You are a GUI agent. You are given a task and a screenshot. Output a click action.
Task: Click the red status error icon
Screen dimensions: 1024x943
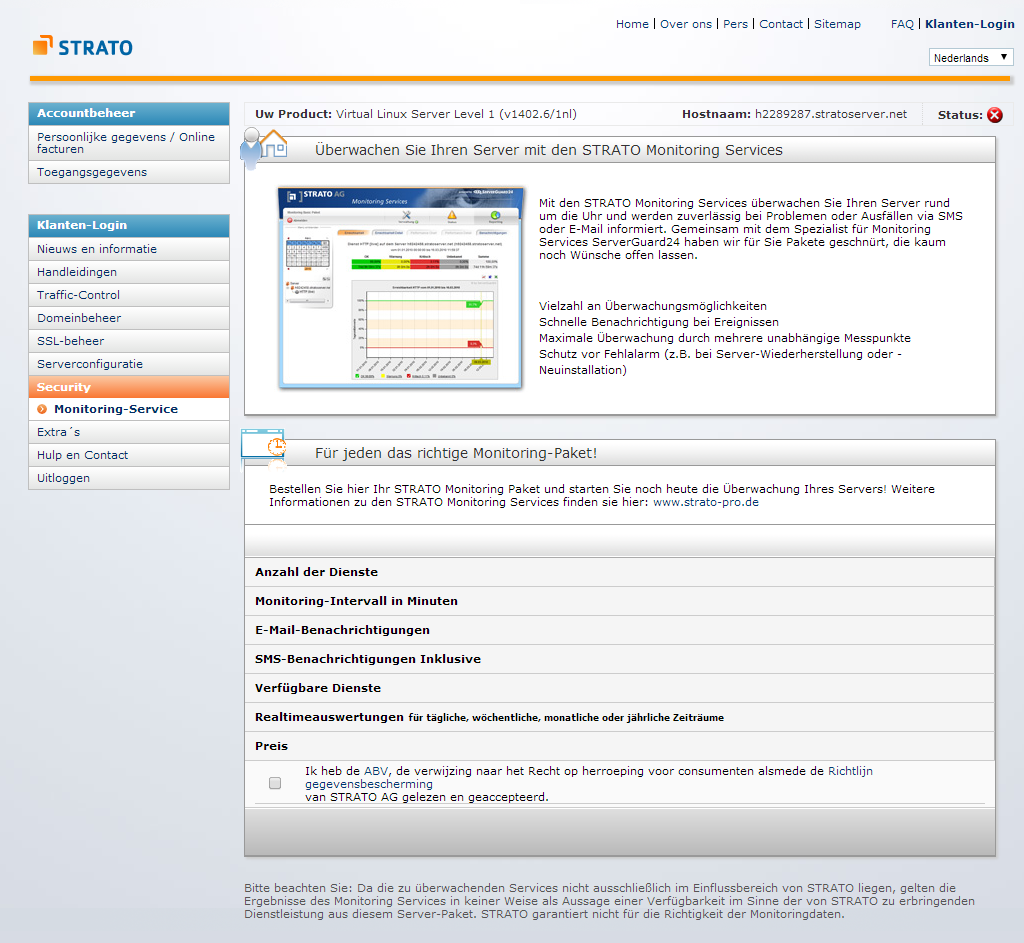994,115
